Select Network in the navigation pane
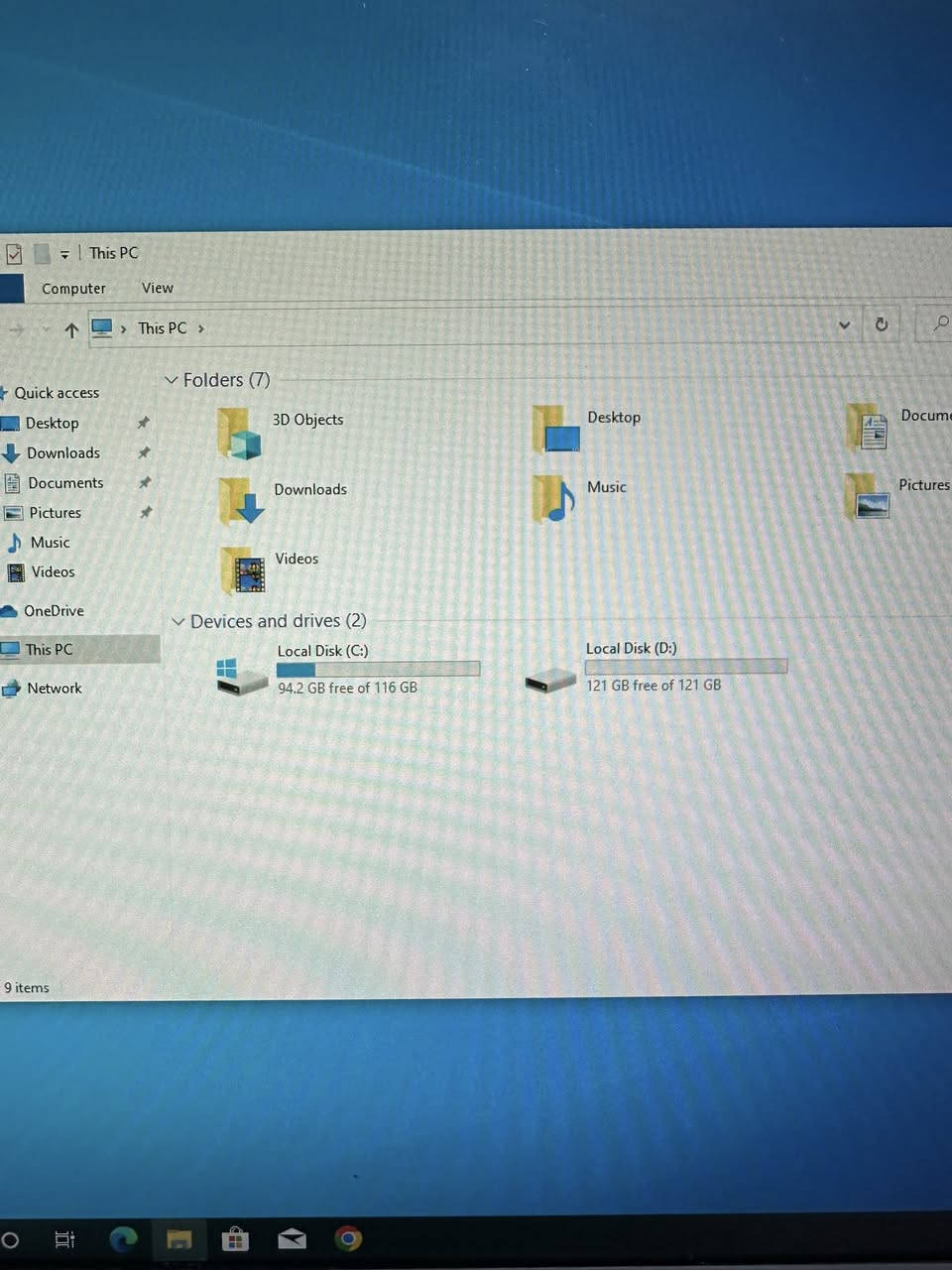This screenshot has height=1270, width=952. click(54, 689)
